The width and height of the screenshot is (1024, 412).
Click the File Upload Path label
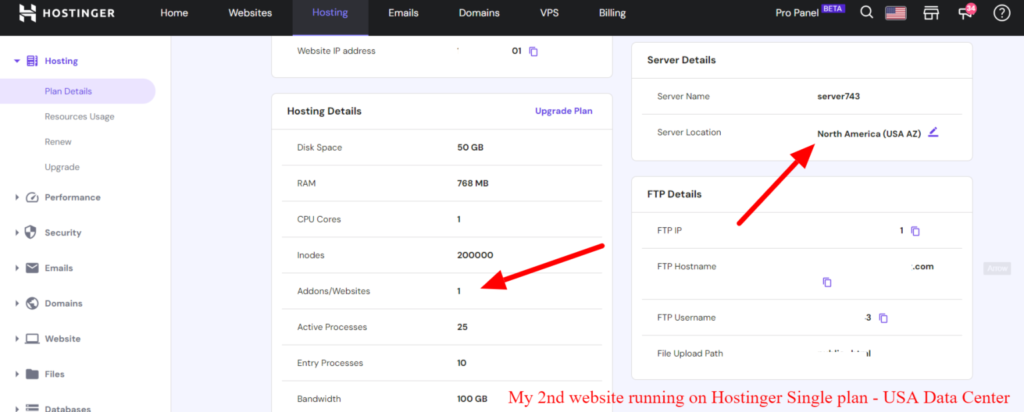point(690,353)
